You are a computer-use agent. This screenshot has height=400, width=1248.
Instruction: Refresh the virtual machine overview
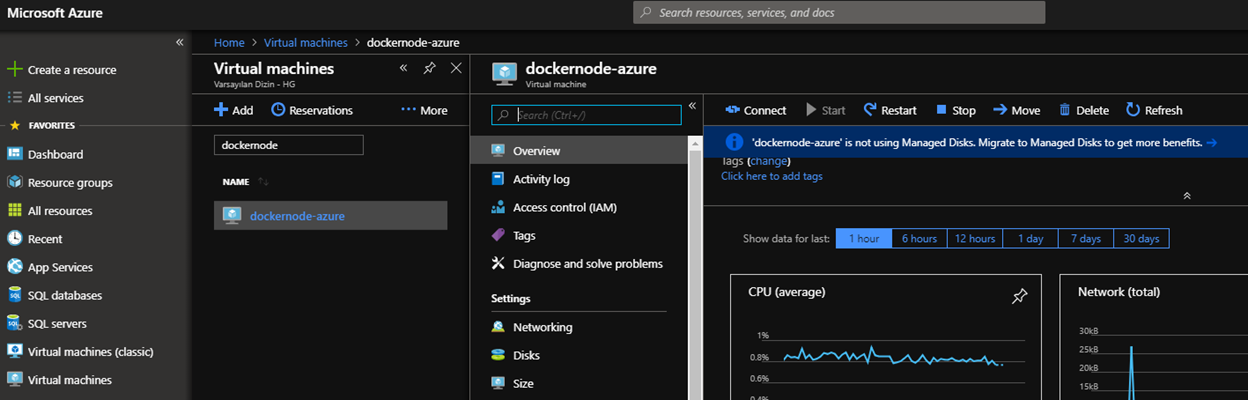[x=1154, y=110]
